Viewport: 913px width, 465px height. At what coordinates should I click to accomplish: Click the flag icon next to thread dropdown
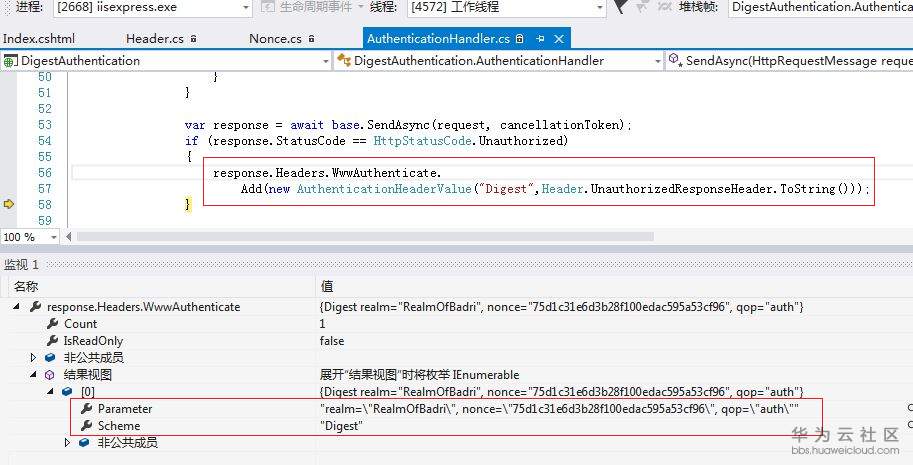(621, 7)
